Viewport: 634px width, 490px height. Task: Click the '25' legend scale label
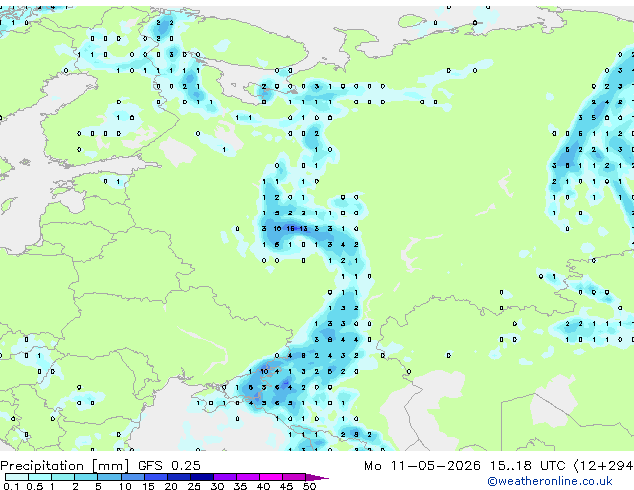tap(194, 486)
